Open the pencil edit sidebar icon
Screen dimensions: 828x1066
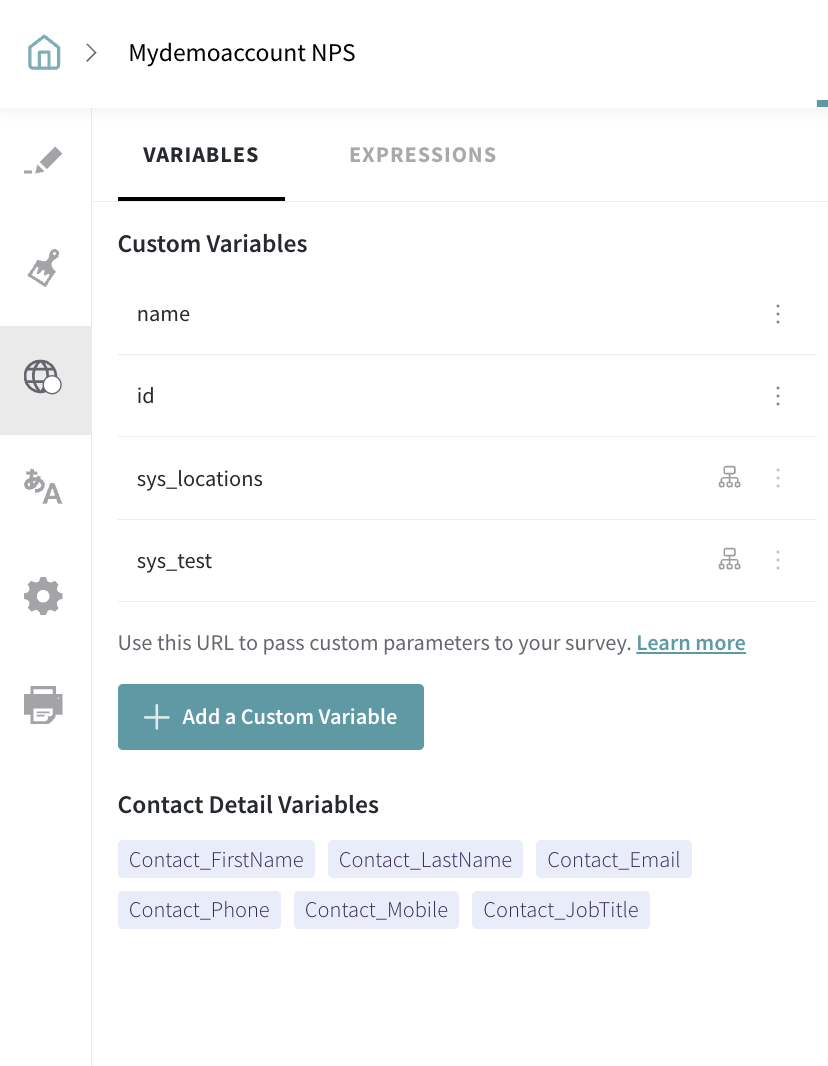[x=43, y=161]
